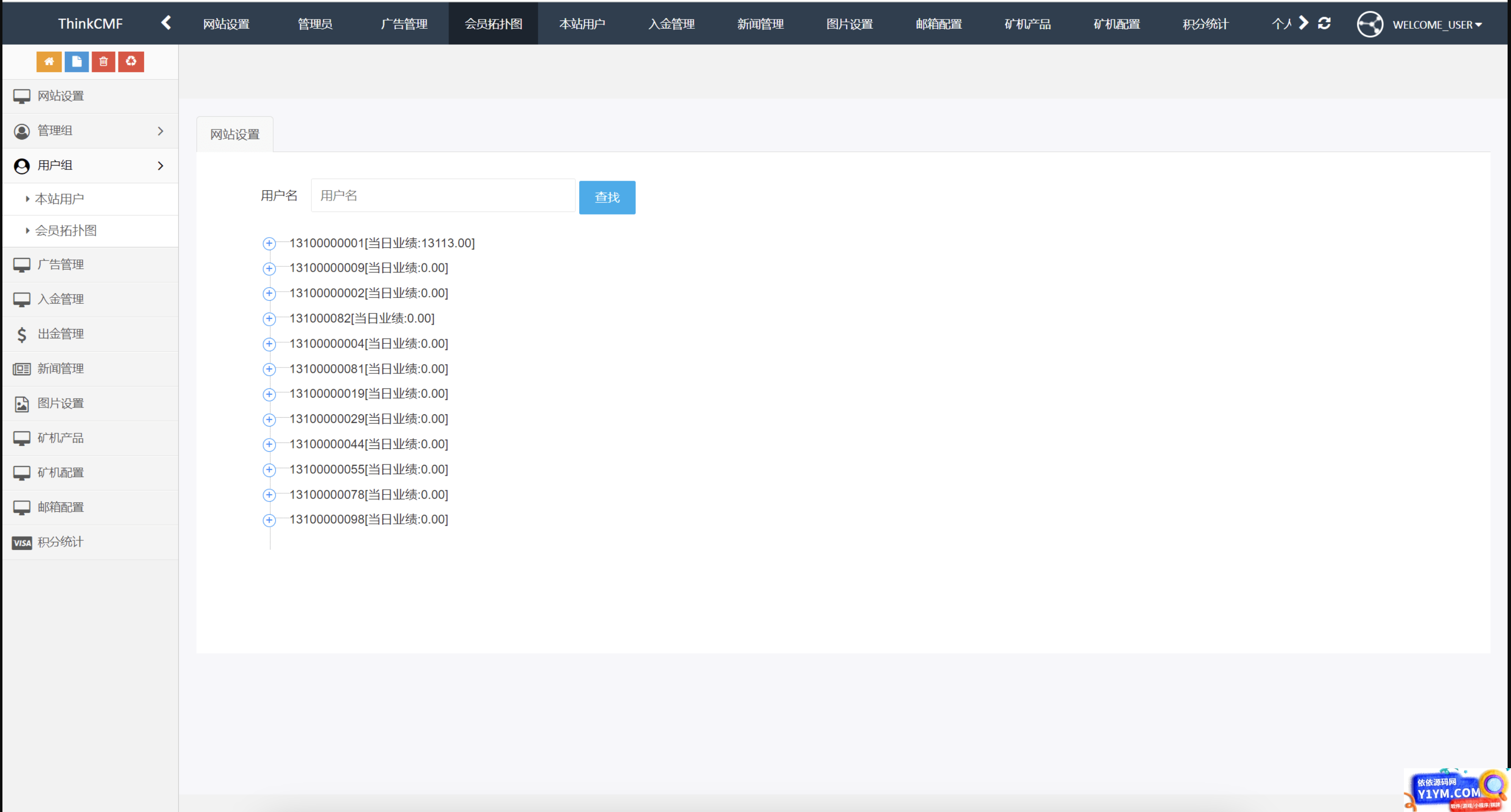This screenshot has height=812, width=1511.
Task: Switch to 积分统计 top tab
Action: (1207, 24)
